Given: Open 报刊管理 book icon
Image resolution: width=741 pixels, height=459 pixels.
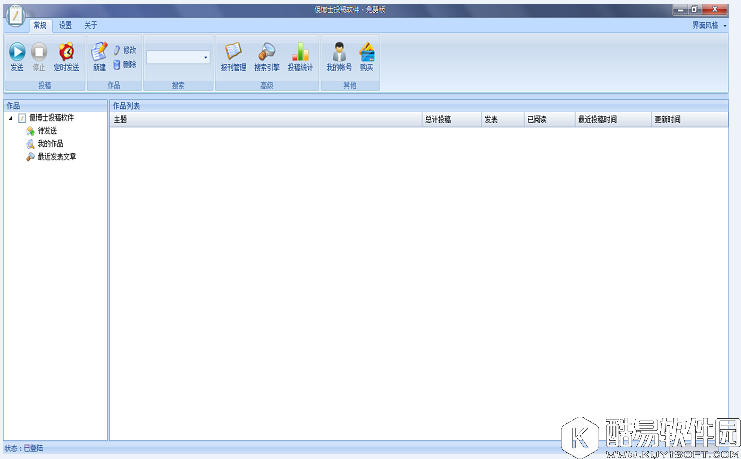Looking at the screenshot, I should pos(233,52).
